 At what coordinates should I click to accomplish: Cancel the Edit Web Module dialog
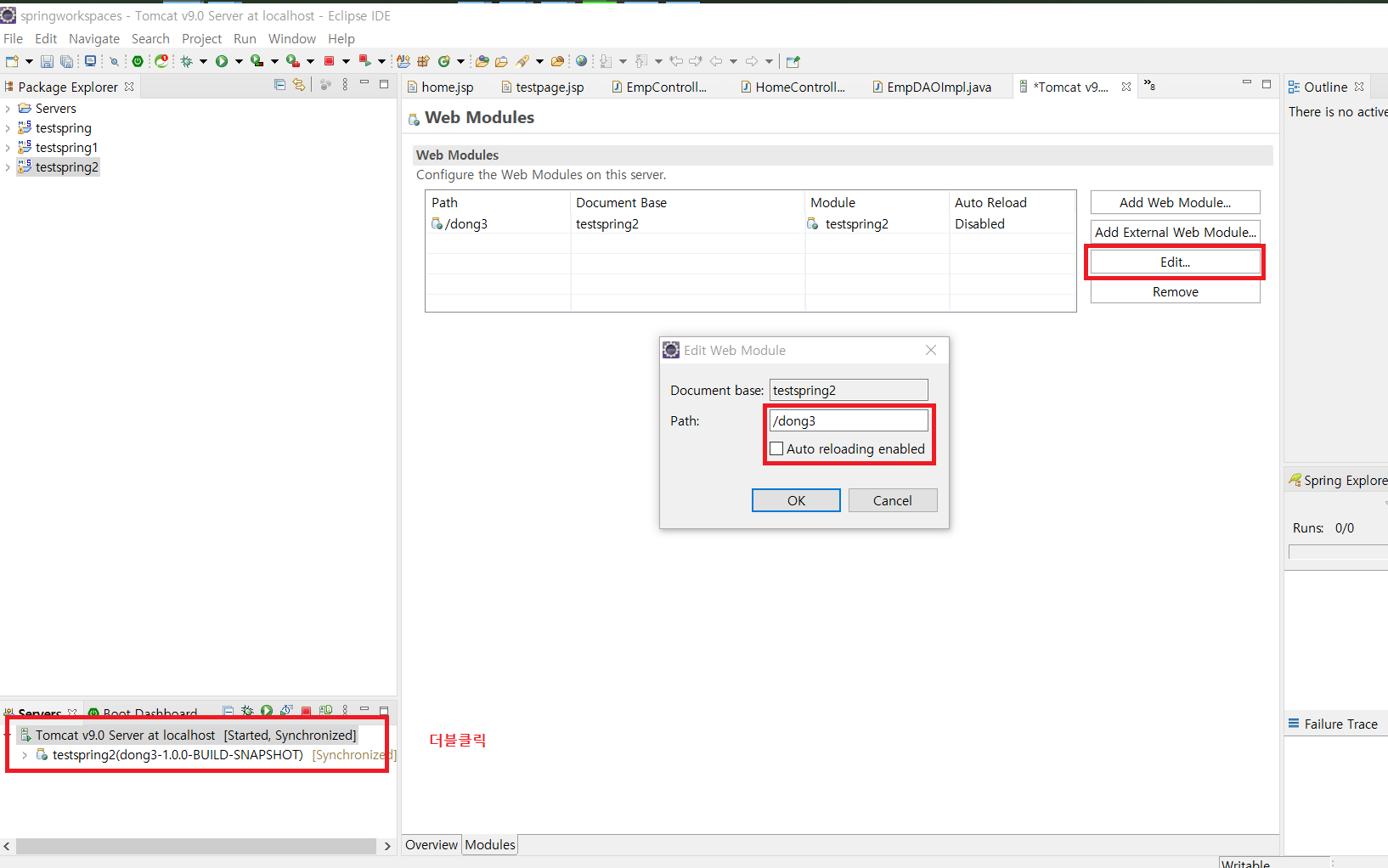893,500
